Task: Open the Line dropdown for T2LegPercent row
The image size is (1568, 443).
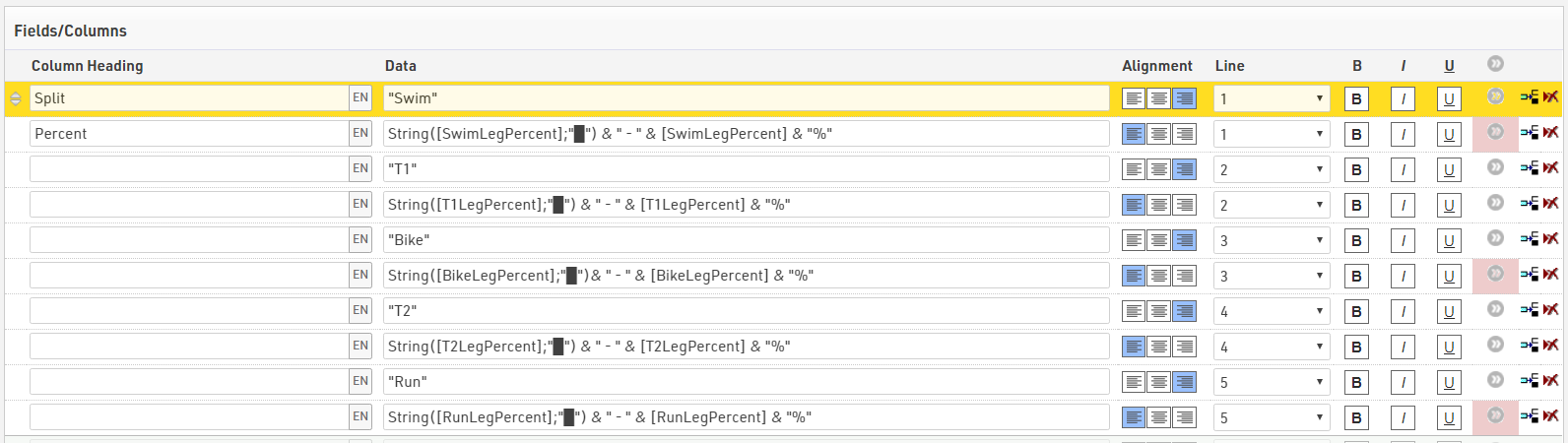Action: click(x=1272, y=347)
